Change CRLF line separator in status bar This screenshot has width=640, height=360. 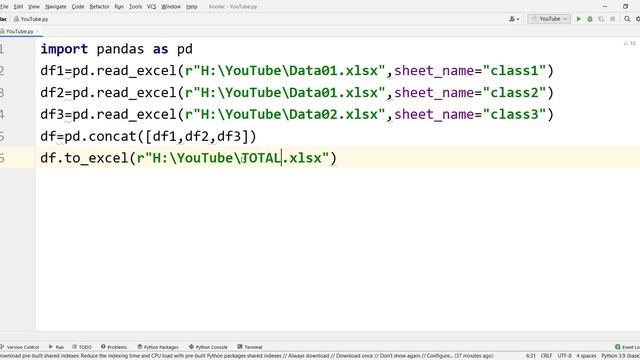[x=547, y=356]
